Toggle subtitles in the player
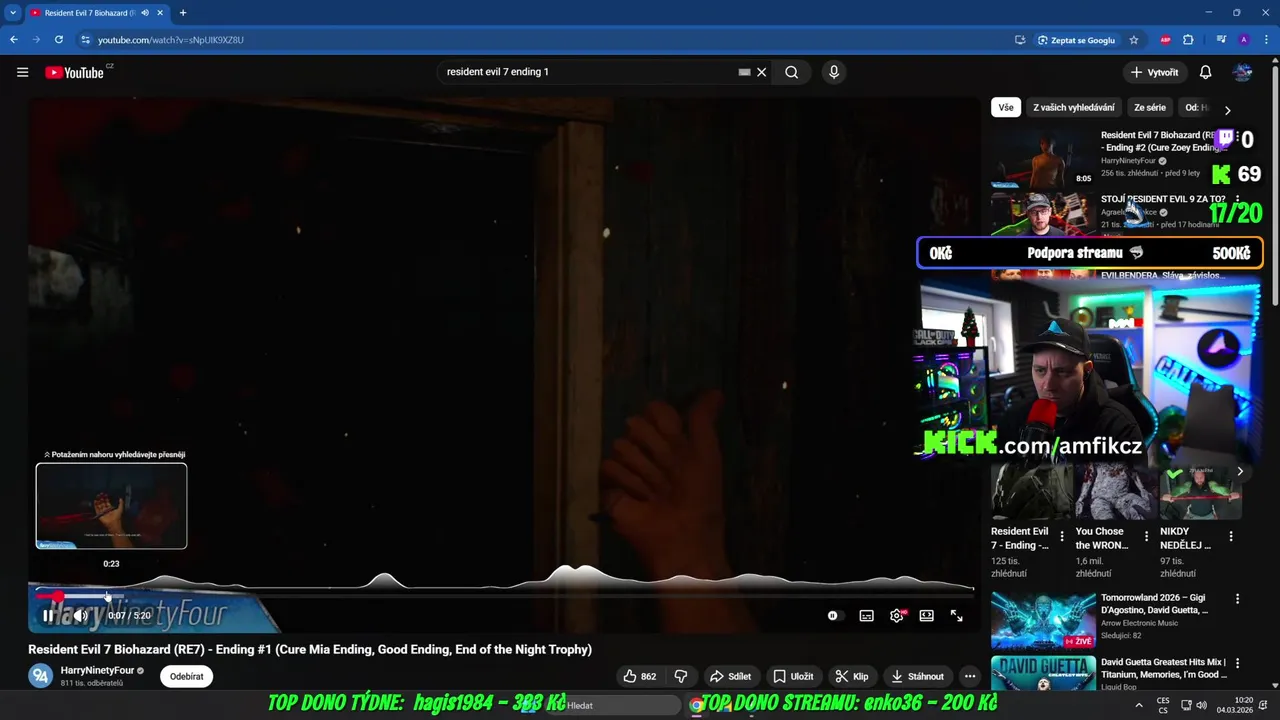Viewport: 1280px width, 720px height. point(867,616)
